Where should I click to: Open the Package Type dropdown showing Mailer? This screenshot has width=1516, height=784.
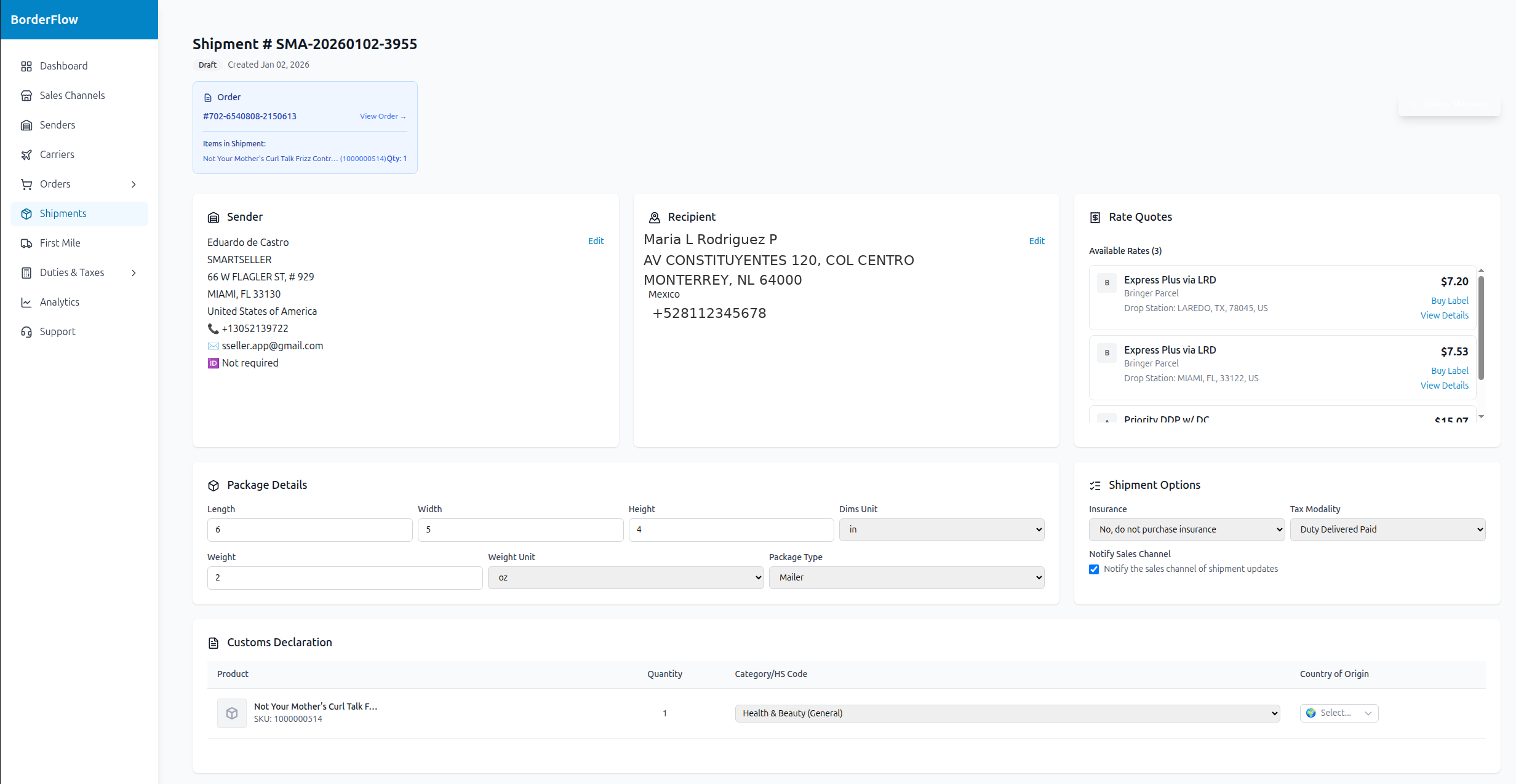(906, 577)
